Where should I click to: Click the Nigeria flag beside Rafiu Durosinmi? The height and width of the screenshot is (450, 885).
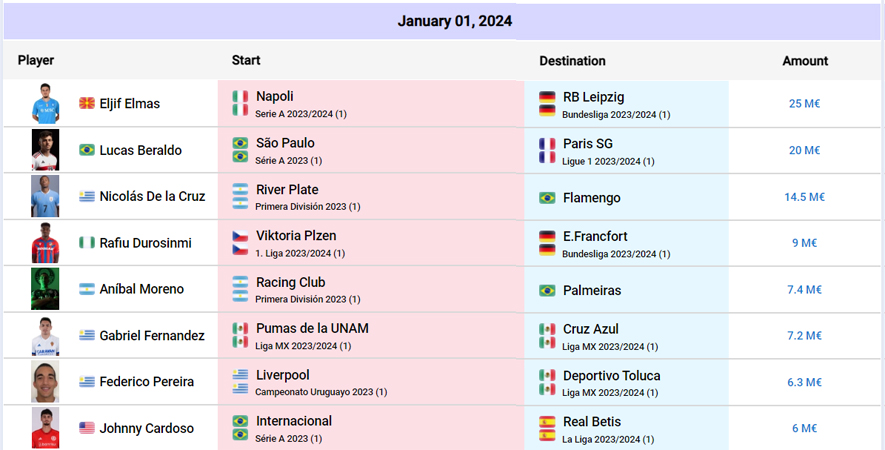[86, 243]
